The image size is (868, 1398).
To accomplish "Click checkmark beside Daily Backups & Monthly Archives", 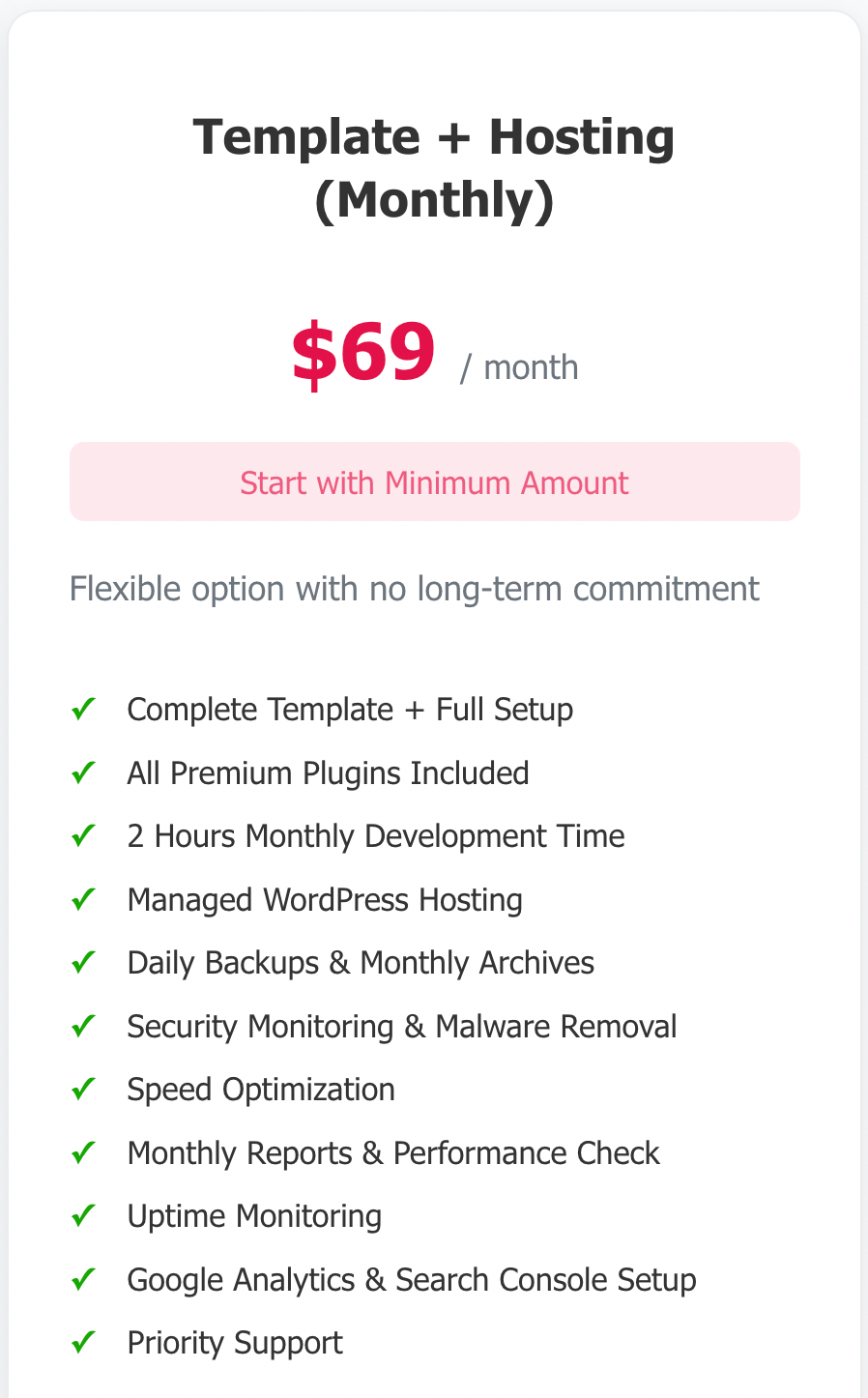I will [83, 963].
